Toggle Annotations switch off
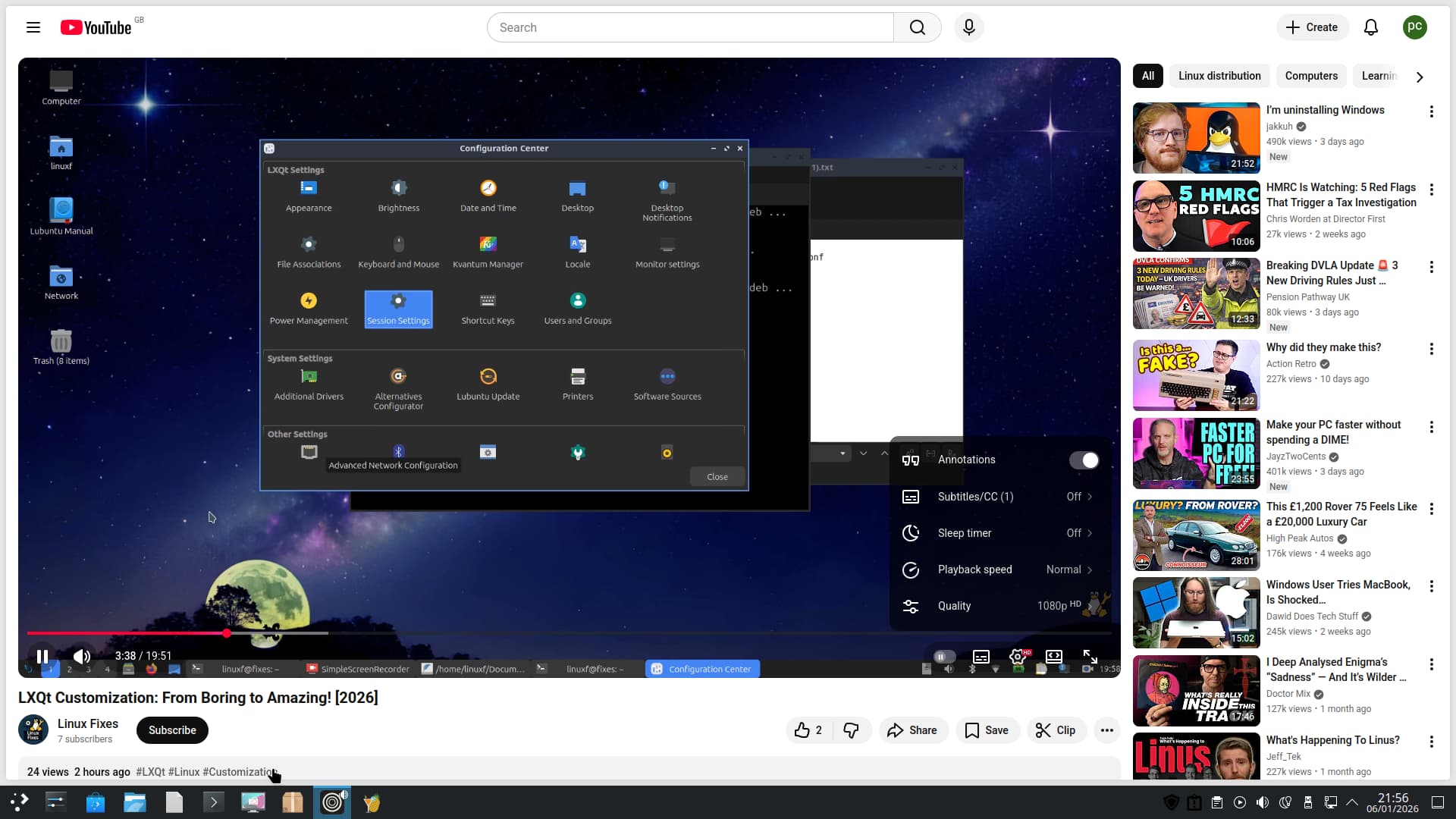 [1084, 460]
